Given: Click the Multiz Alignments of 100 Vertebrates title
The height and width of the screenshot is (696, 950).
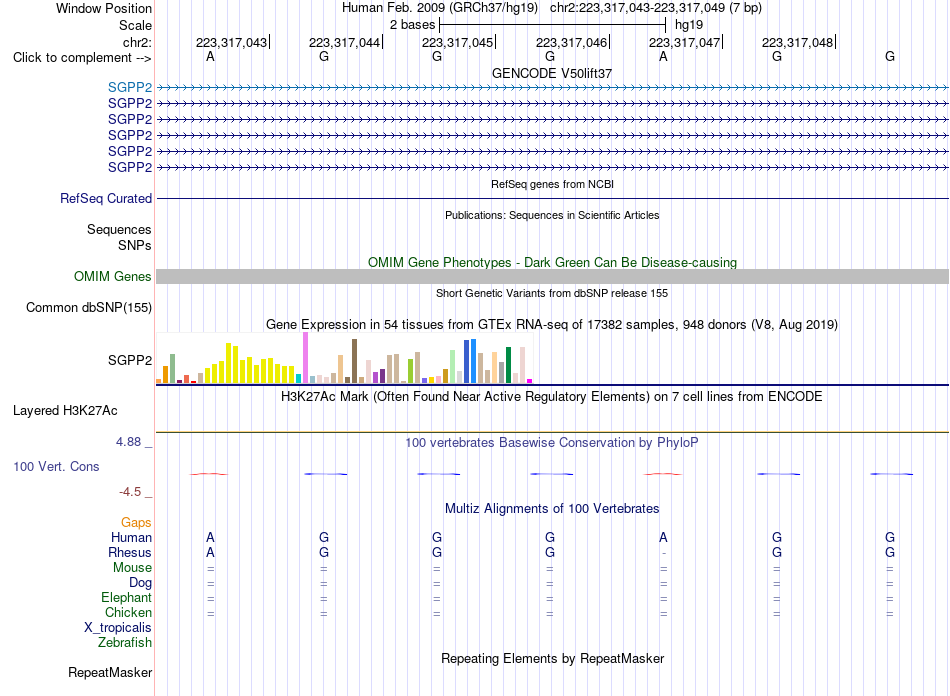Looking at the screenshot, I should tap(552, 509).
